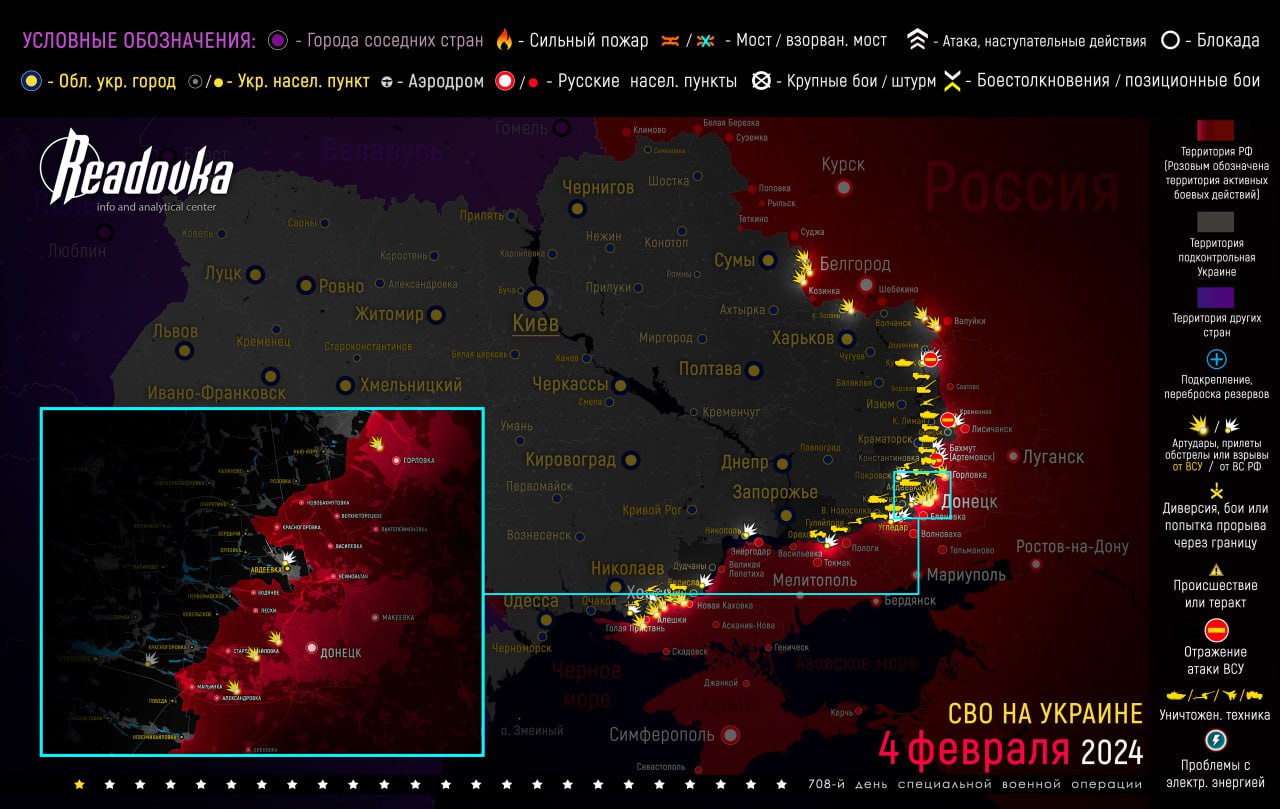Select the white Блокада circle icon
This screenshot has height=809, width=1280.
(1169, 41)
